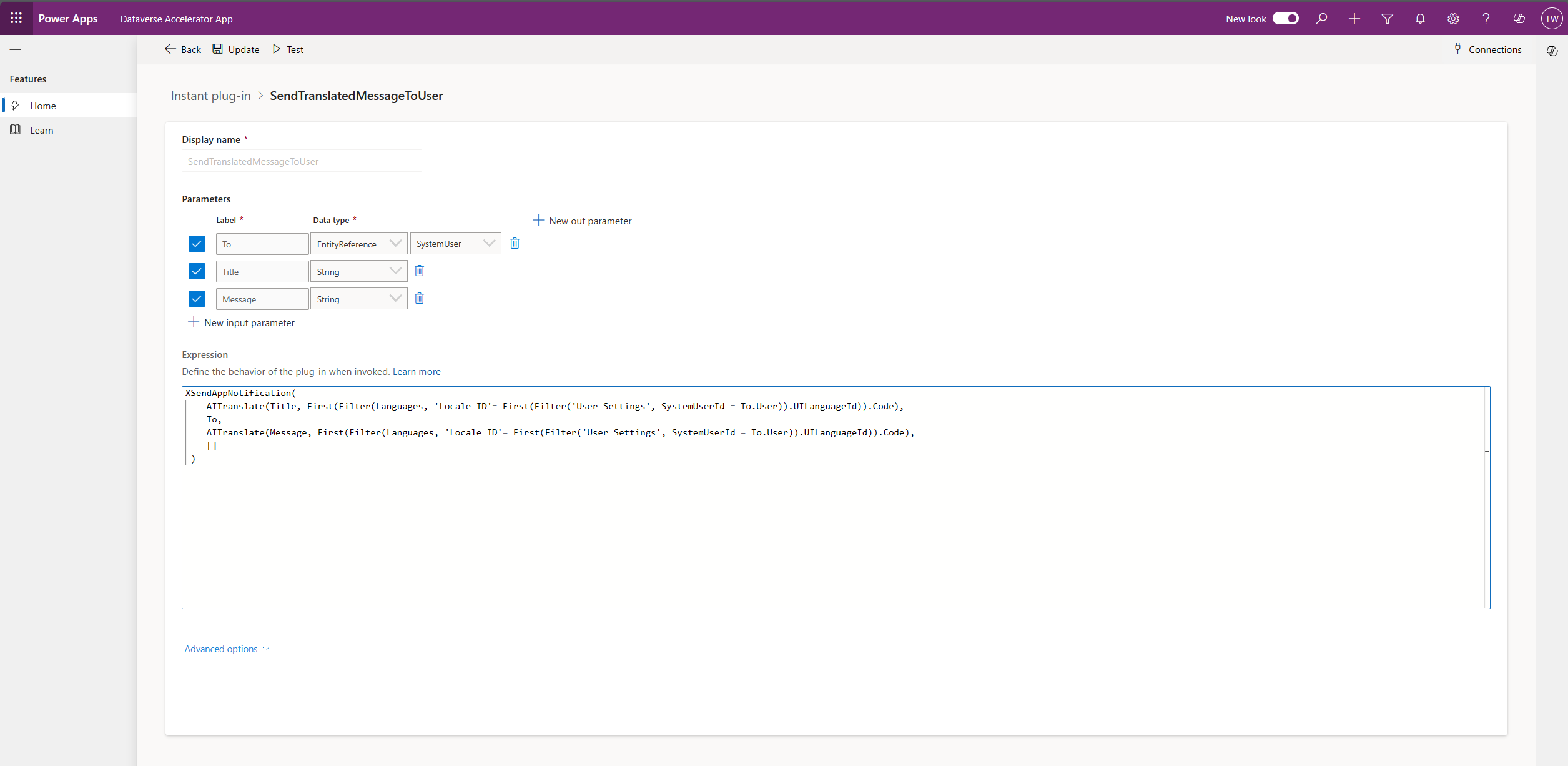Click the Back button
Screen dimensions: 1568x766
183,49
